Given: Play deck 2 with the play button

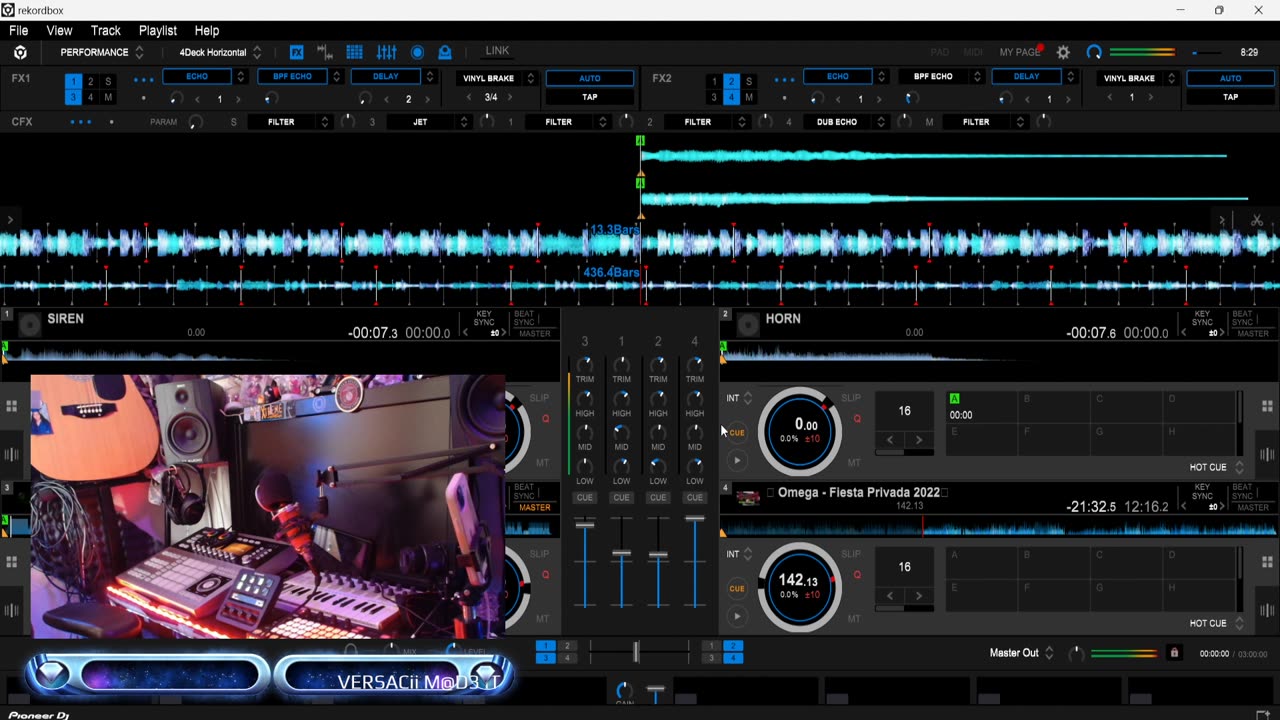Looking at the screenshot, I should click(x=736, y=460).
